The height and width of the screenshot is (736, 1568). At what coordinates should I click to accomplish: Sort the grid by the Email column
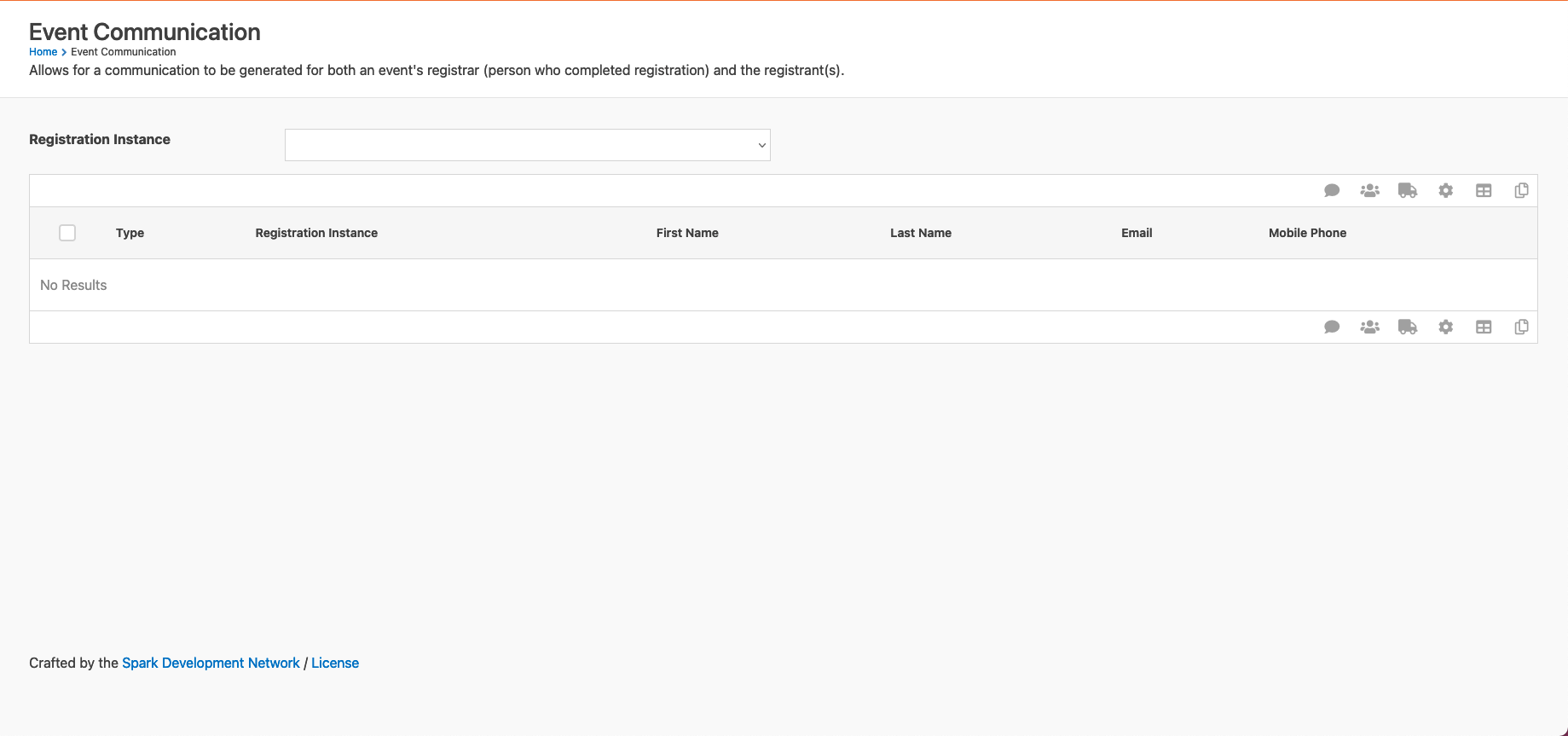point(1137,233)
